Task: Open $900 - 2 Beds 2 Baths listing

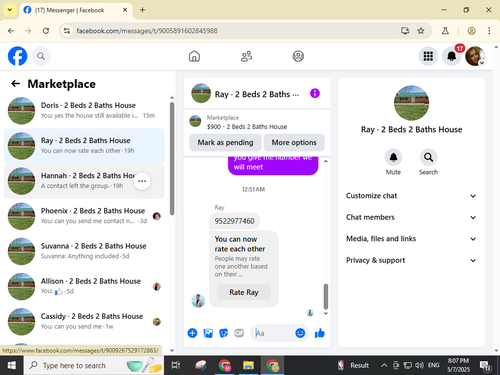Action: pyautogui.click(x=247, y=127)
